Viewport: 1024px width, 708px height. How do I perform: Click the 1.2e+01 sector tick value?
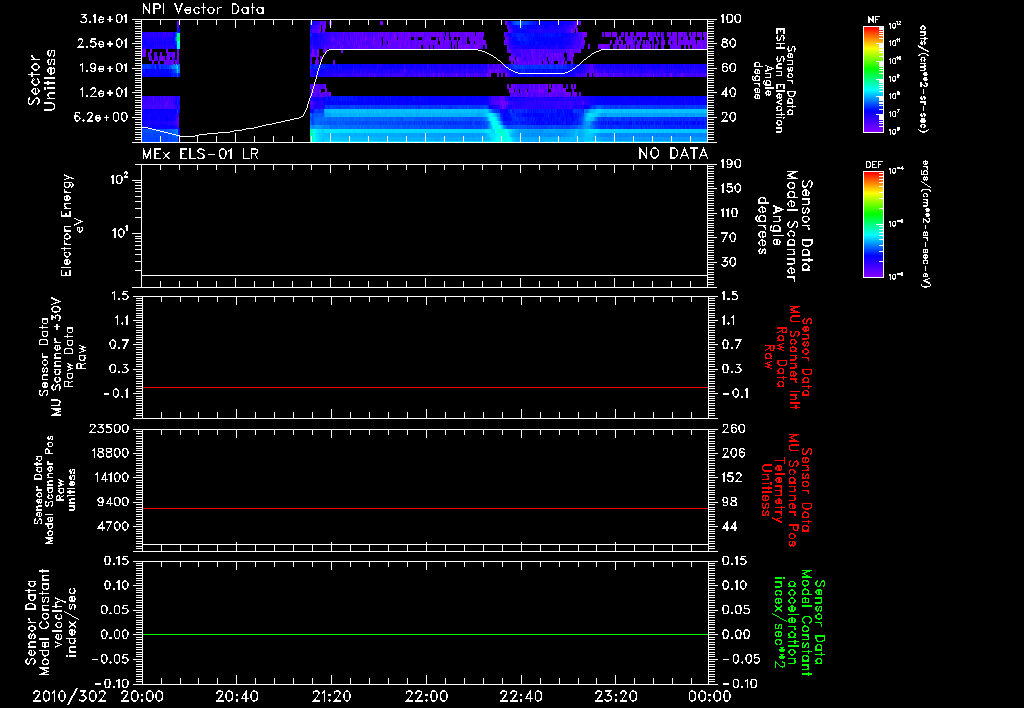pyautogui.click(x=104, y=93)
